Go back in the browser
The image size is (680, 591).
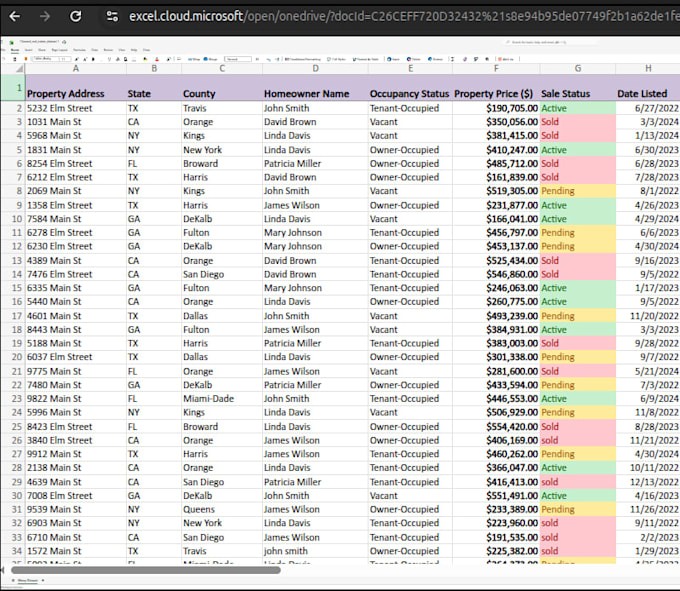pos(15,16)
